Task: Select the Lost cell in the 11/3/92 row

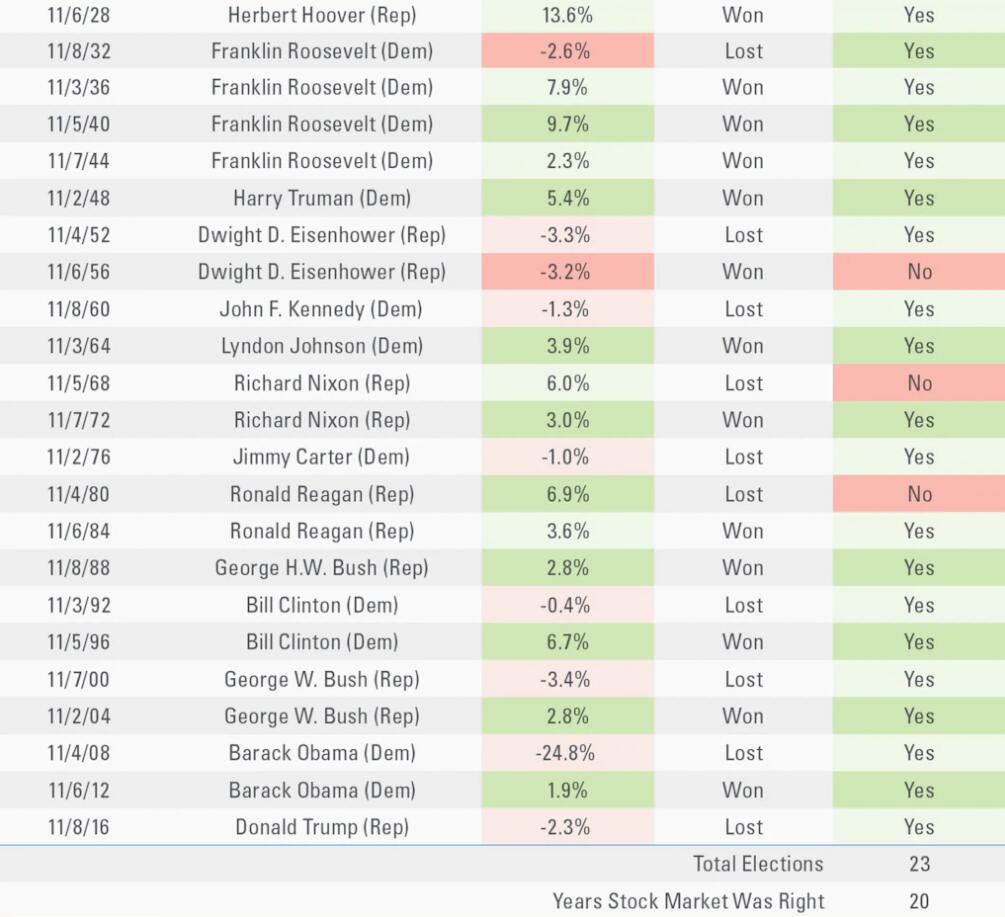Action: click(x=743, y=605)
